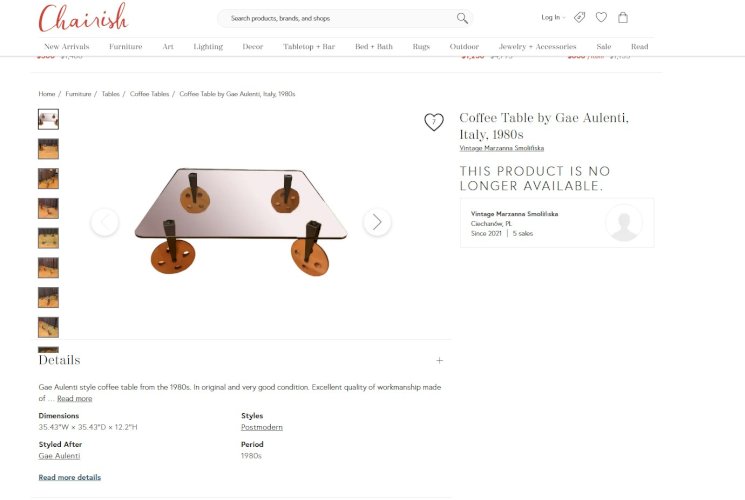Click the seller avatar placeholder icon
The height and width of the screenshot is (500, 745).
624,222
